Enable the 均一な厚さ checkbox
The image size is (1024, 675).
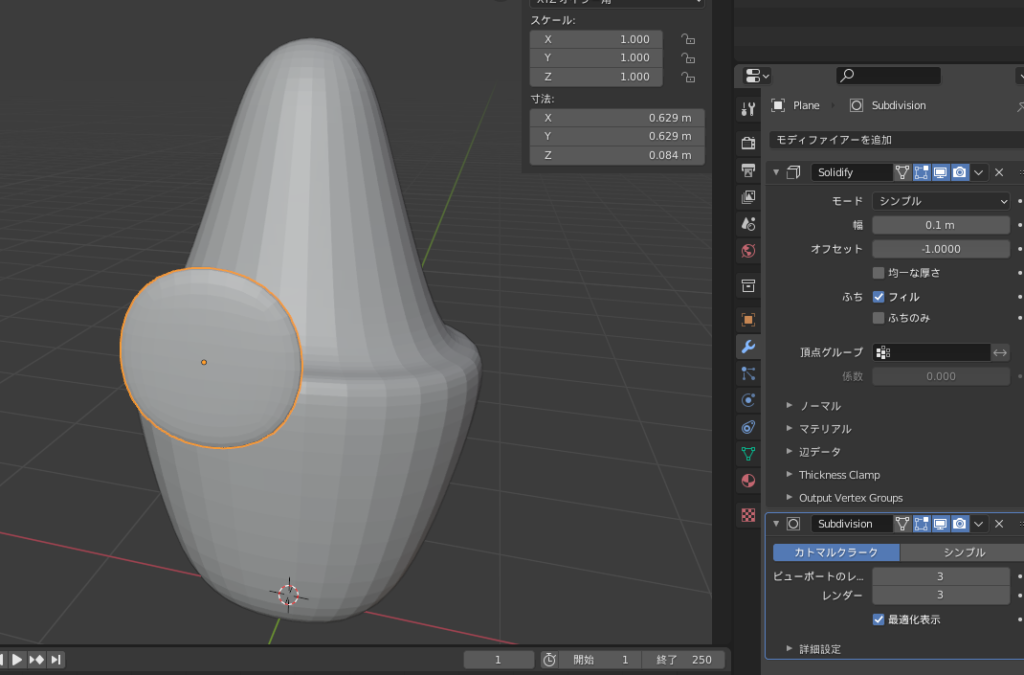tap(878, 273)
